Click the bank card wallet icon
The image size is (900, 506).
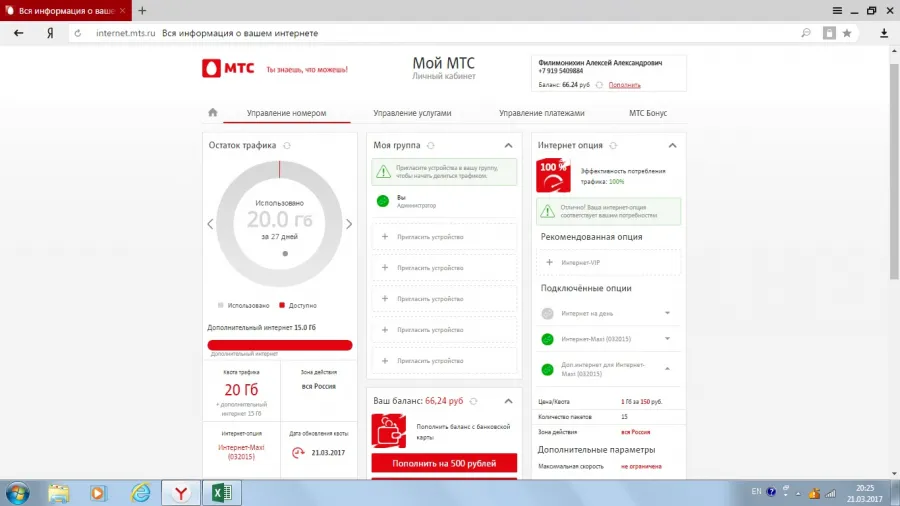point(389,431)
